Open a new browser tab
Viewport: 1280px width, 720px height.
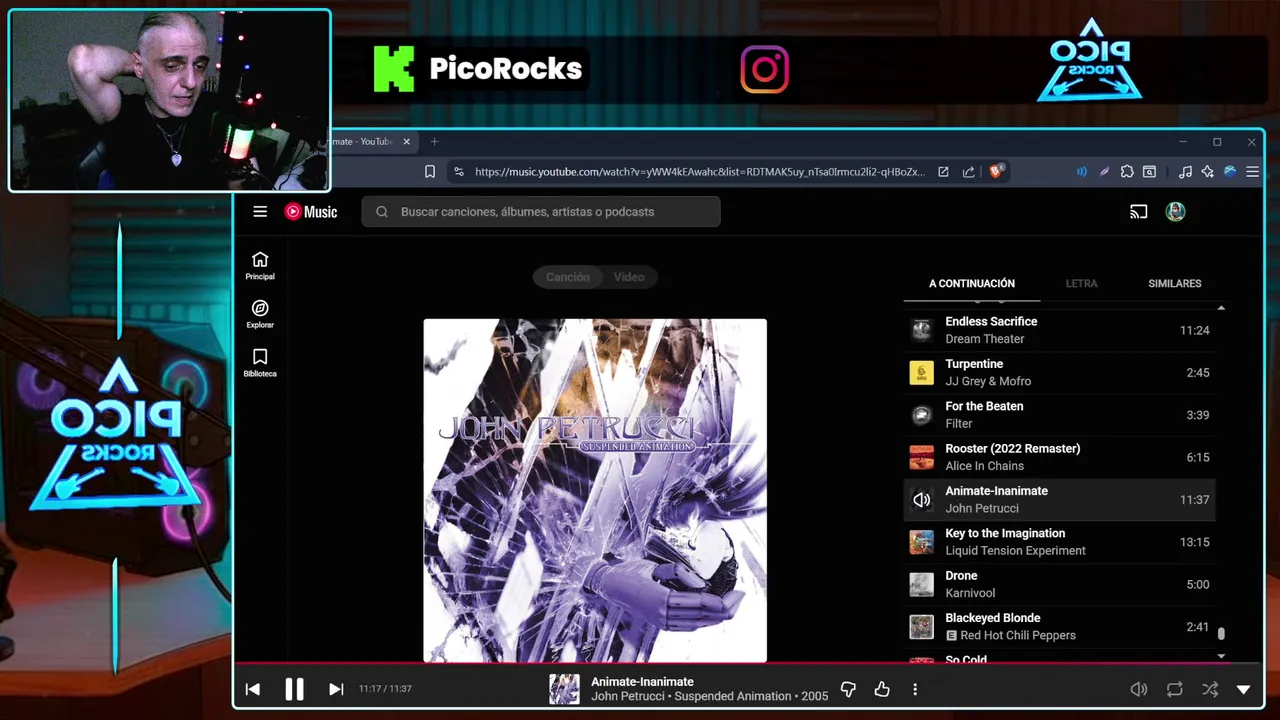(434, 141)
